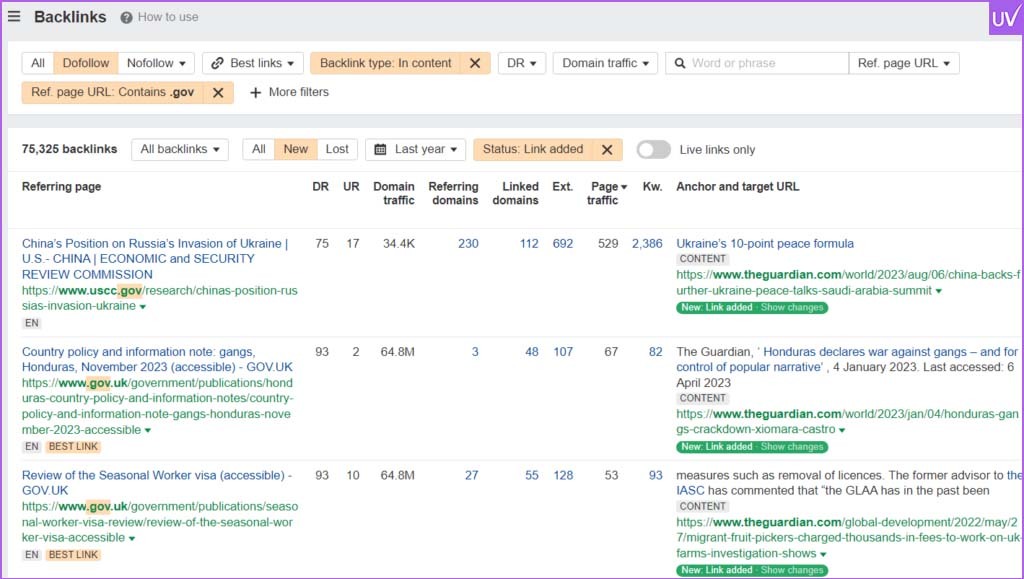The width and height of the screenshot is (1024, 579).
Task: Click Show changes in the Seasonal Worker row
Action: tap(792, 571)
